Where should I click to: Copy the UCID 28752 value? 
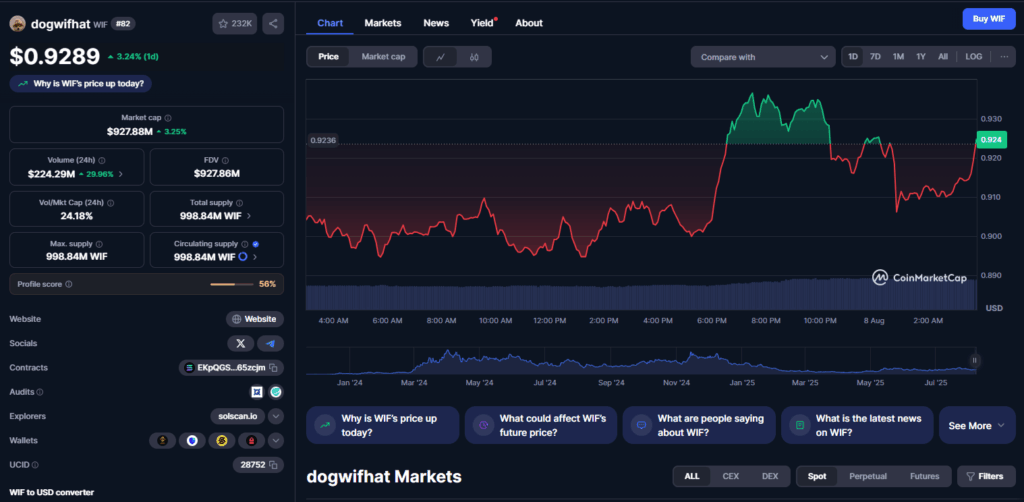274,465
